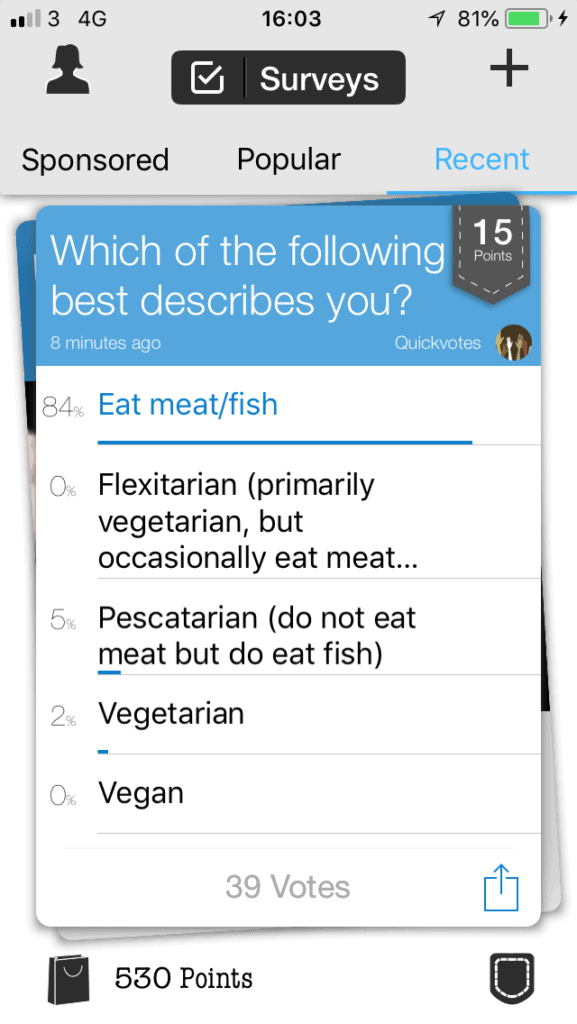This screenshot has width=577, height=1024.
Task: Tap the plus icon to create survey
Action: pos(509,68)
